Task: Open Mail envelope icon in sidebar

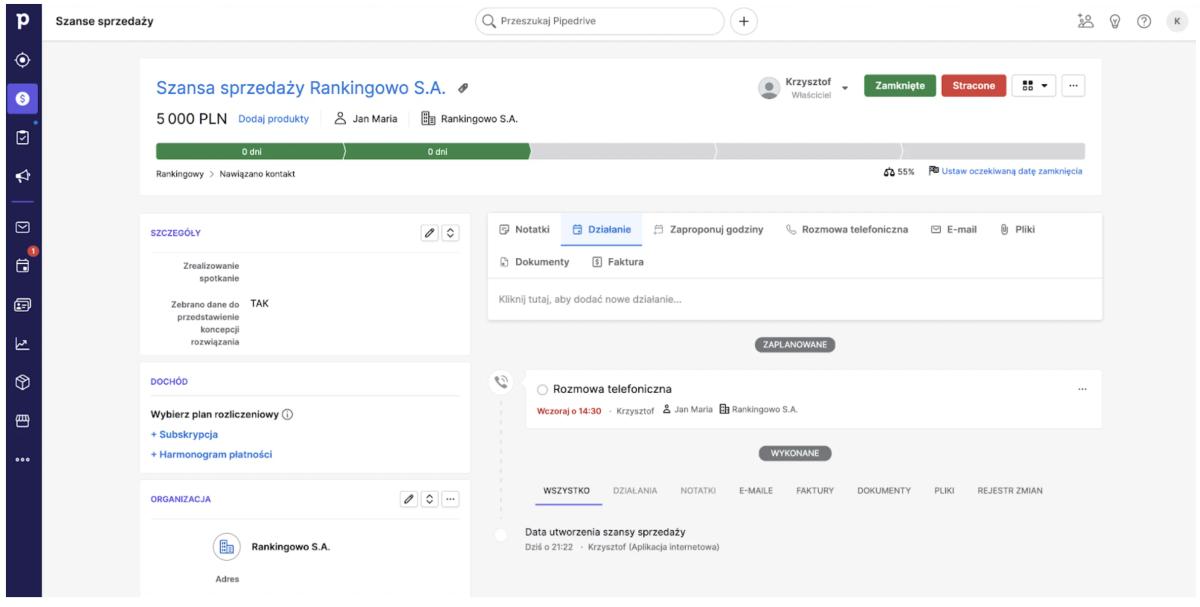Action: (x=20, y=227)
